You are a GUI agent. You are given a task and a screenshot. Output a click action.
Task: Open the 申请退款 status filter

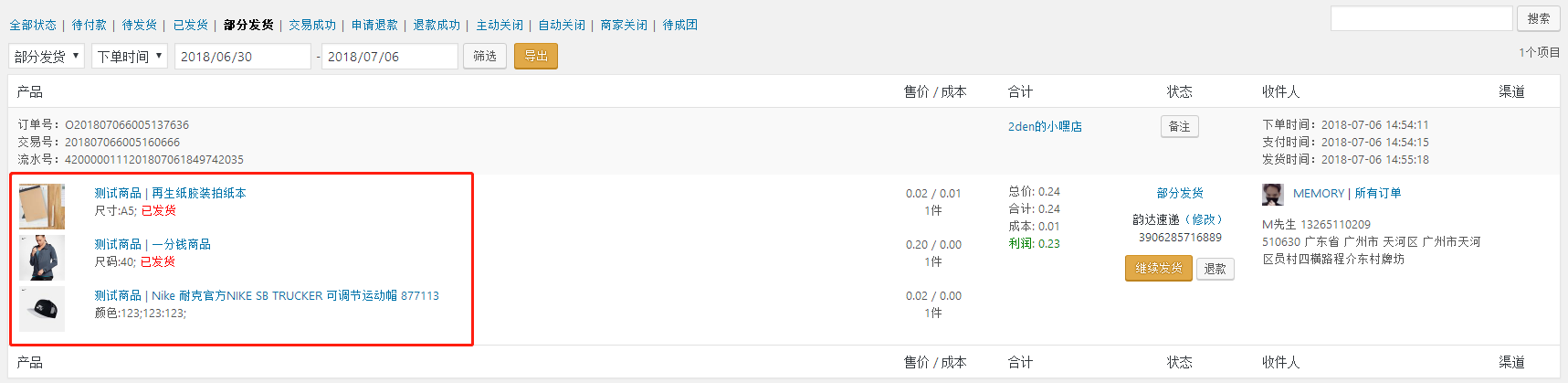click(x=374, y=25)
